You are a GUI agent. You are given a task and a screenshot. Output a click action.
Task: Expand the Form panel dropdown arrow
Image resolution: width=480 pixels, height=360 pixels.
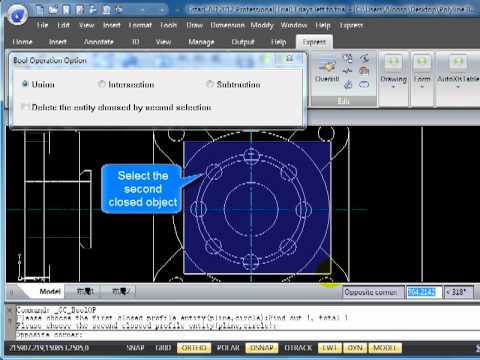pos(422,87)
